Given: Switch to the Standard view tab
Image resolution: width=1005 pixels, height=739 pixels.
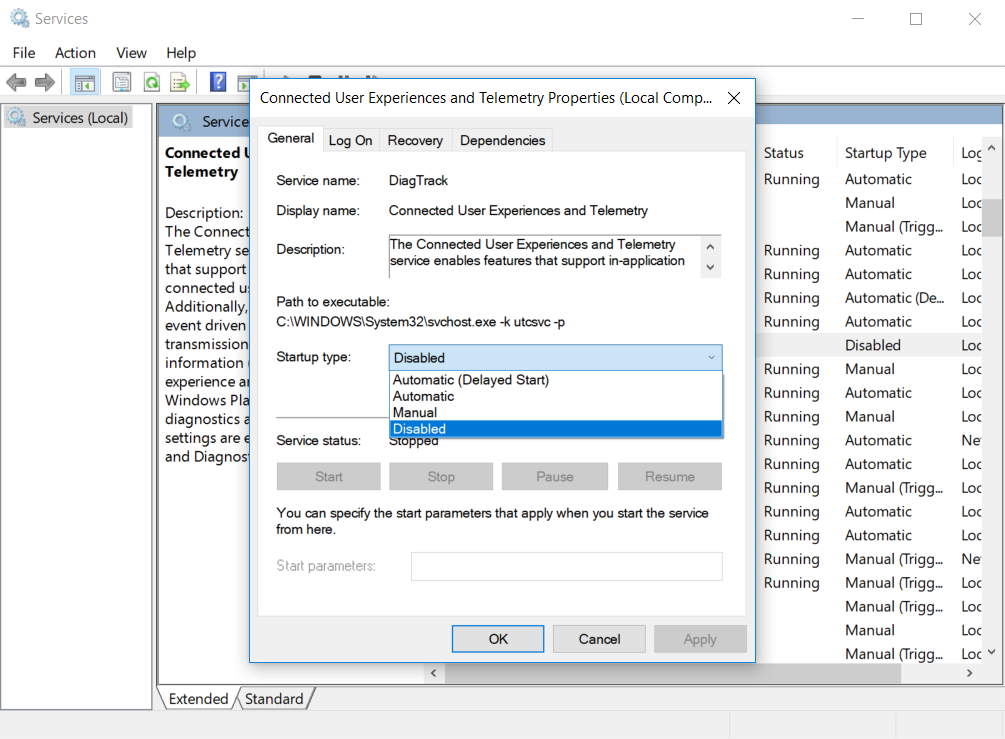Looking at the screenshot, I should (274, 699).
